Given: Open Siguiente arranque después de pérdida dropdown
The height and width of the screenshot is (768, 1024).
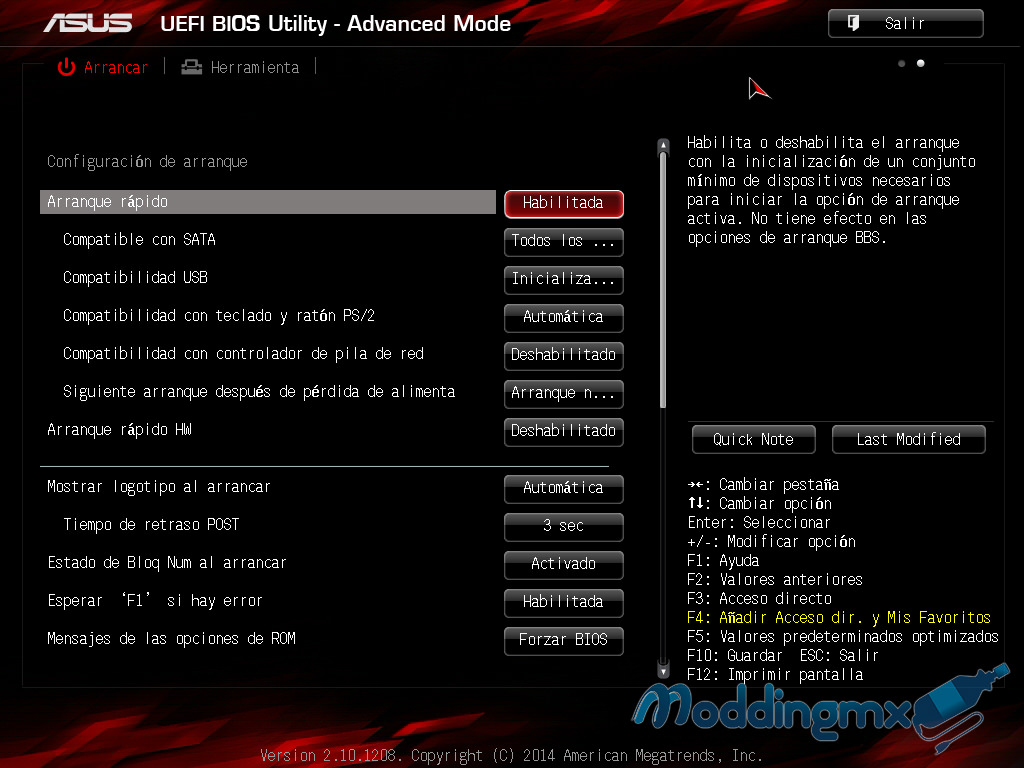Looking at the screenshot, I should [x=564, y=392].
